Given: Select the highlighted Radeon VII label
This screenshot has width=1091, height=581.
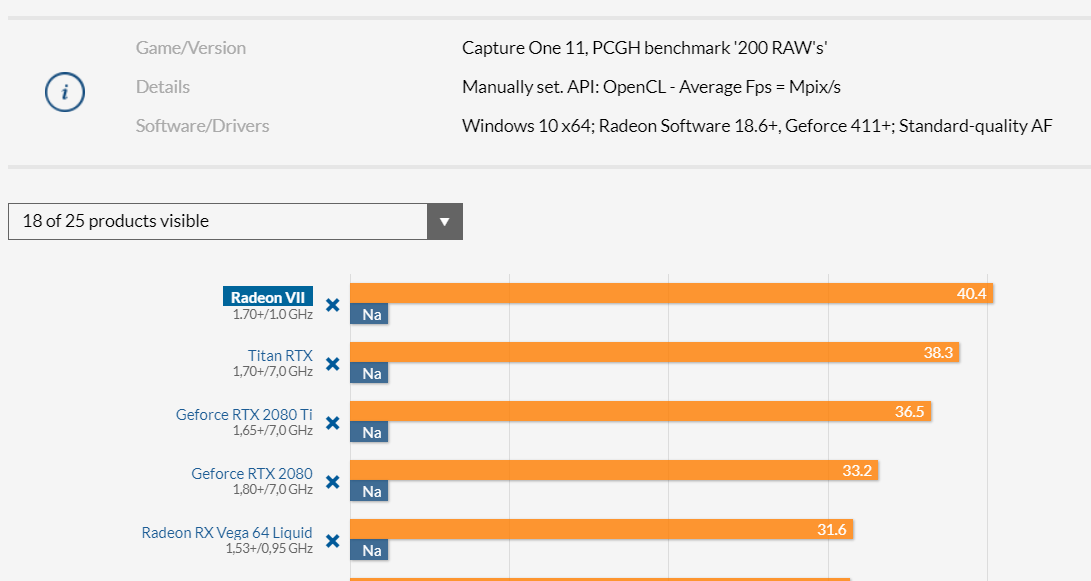Looking at the screenshot, I should 267,297.
